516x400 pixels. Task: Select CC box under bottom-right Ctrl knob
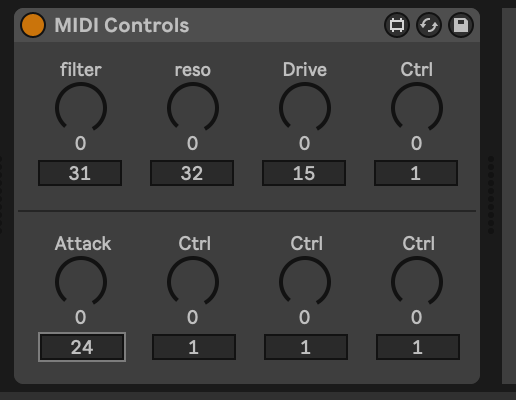pos(418,347)
